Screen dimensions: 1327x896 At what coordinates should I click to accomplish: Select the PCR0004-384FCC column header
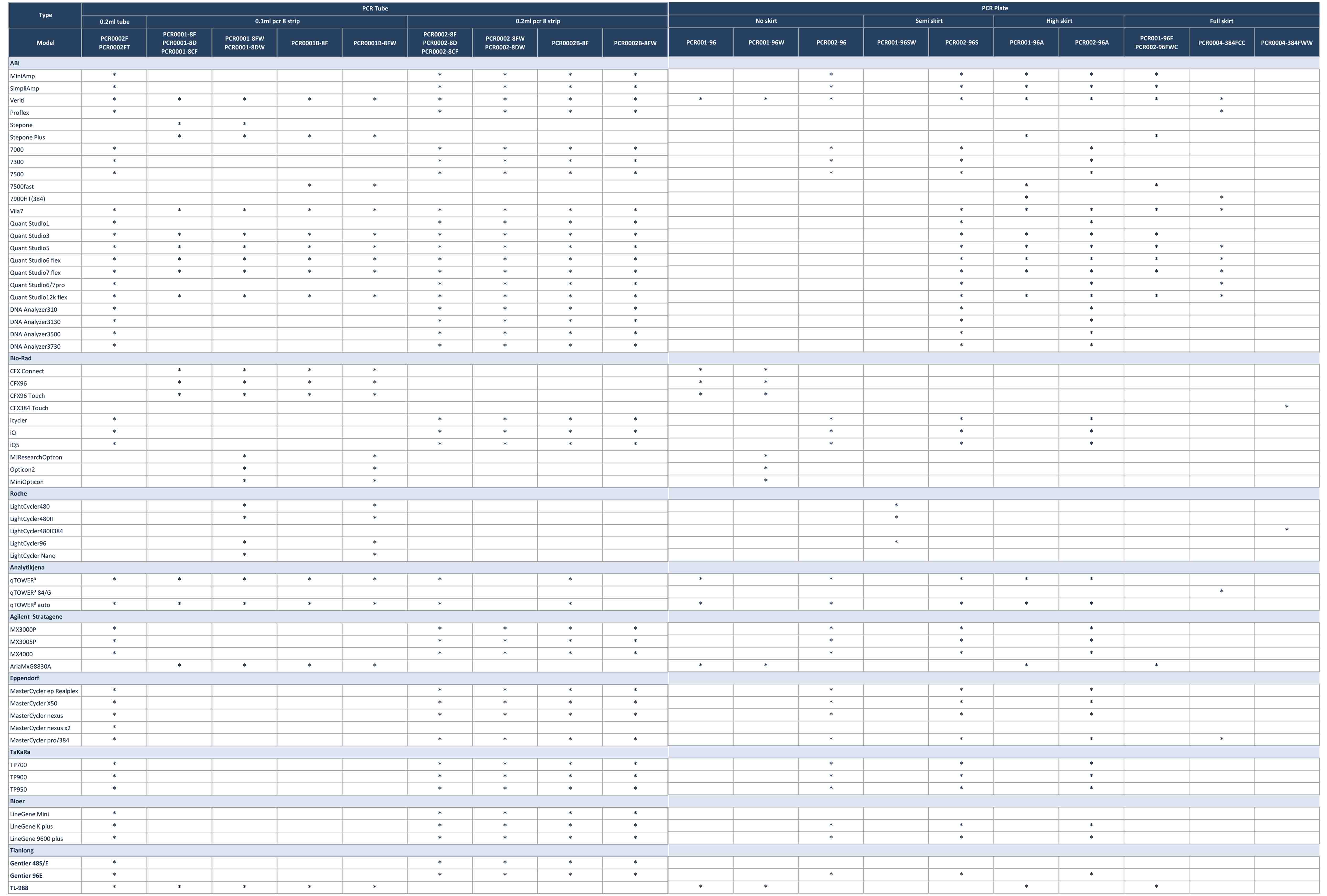tap(1221, 43)
